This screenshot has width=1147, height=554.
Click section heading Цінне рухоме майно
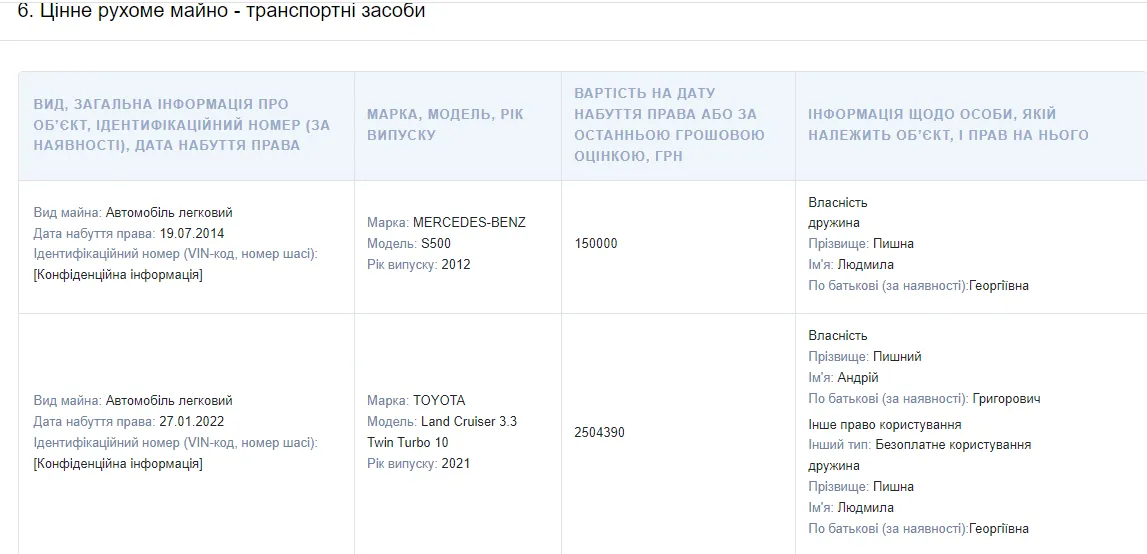pyautogui.click(x=221, y=12)
